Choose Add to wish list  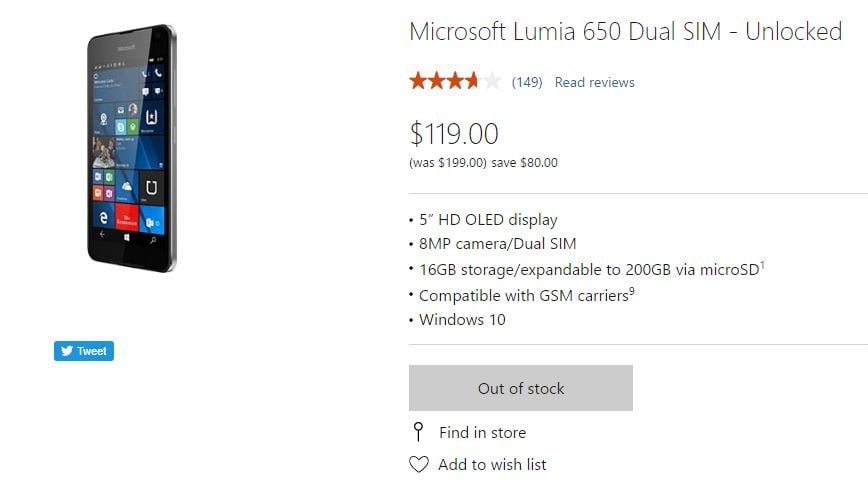[x=492, y=464]
